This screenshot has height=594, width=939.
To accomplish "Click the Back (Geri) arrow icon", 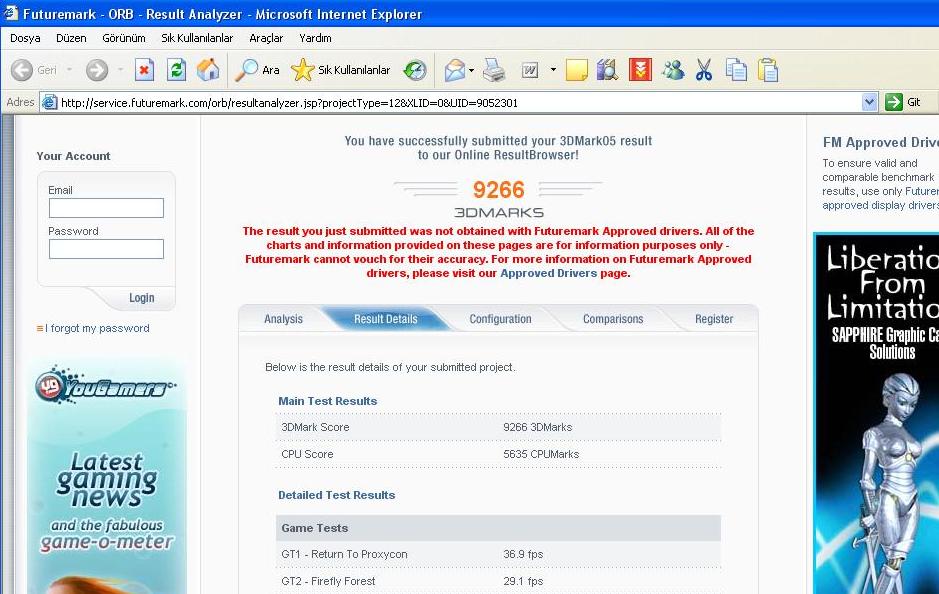I will click(x=22, y=70).
